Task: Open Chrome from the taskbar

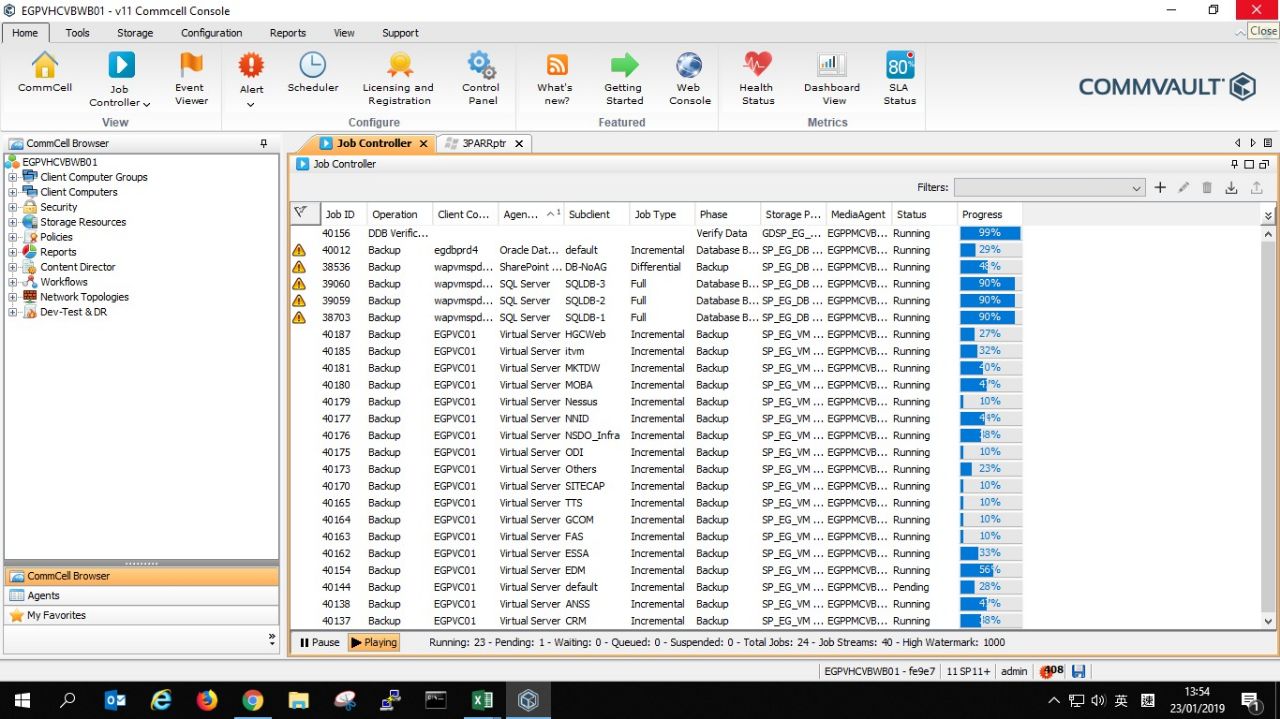Action: [x=252, y=700]
